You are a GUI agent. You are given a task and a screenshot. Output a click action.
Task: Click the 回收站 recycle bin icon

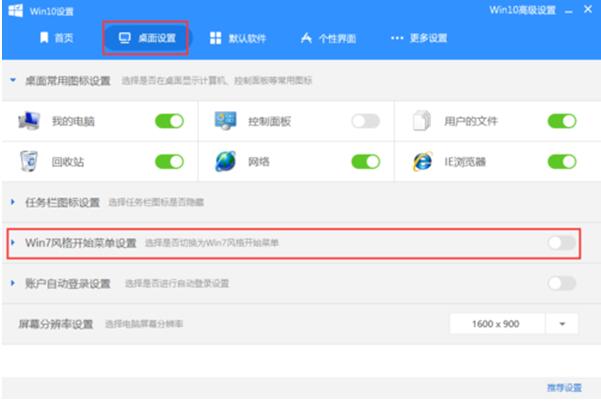click(x=29, y=161)
